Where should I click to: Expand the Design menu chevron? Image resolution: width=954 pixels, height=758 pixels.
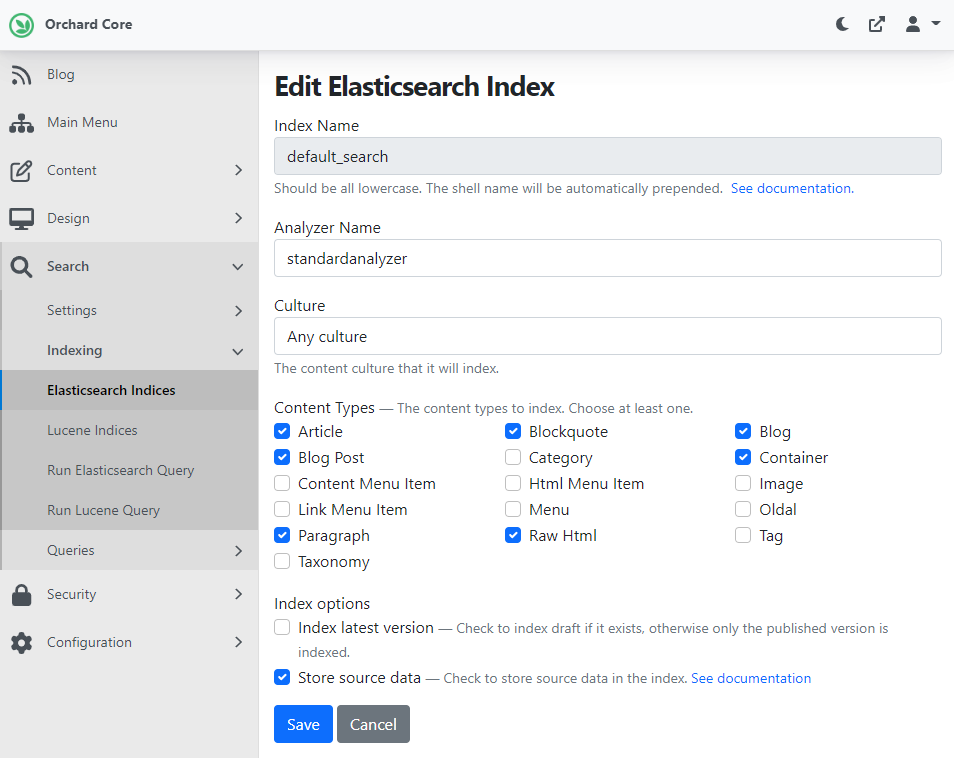(x=238, y=218)
